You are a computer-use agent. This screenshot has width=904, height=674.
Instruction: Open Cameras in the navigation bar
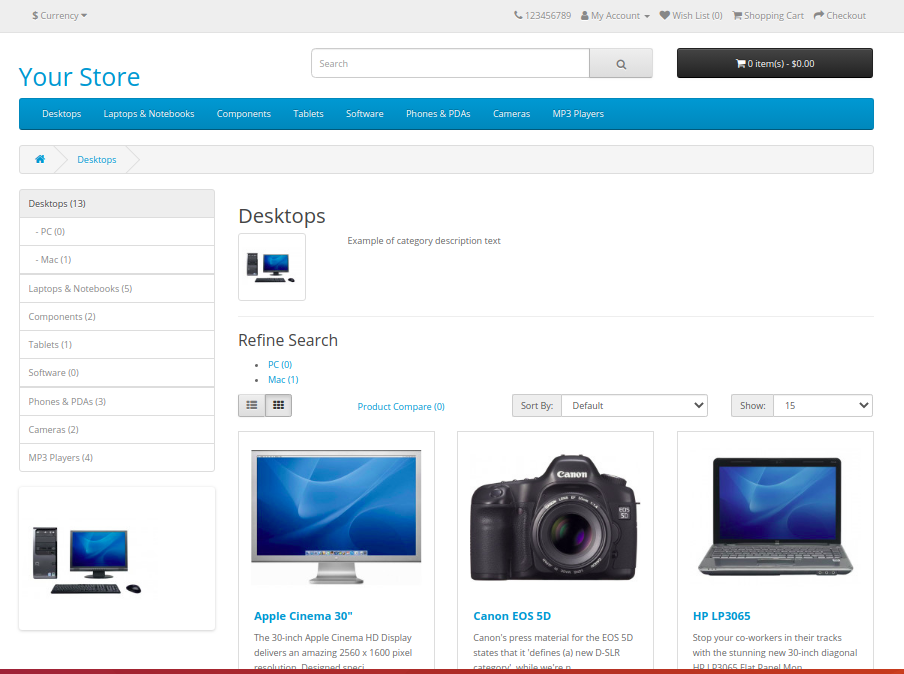coord(511,114)
